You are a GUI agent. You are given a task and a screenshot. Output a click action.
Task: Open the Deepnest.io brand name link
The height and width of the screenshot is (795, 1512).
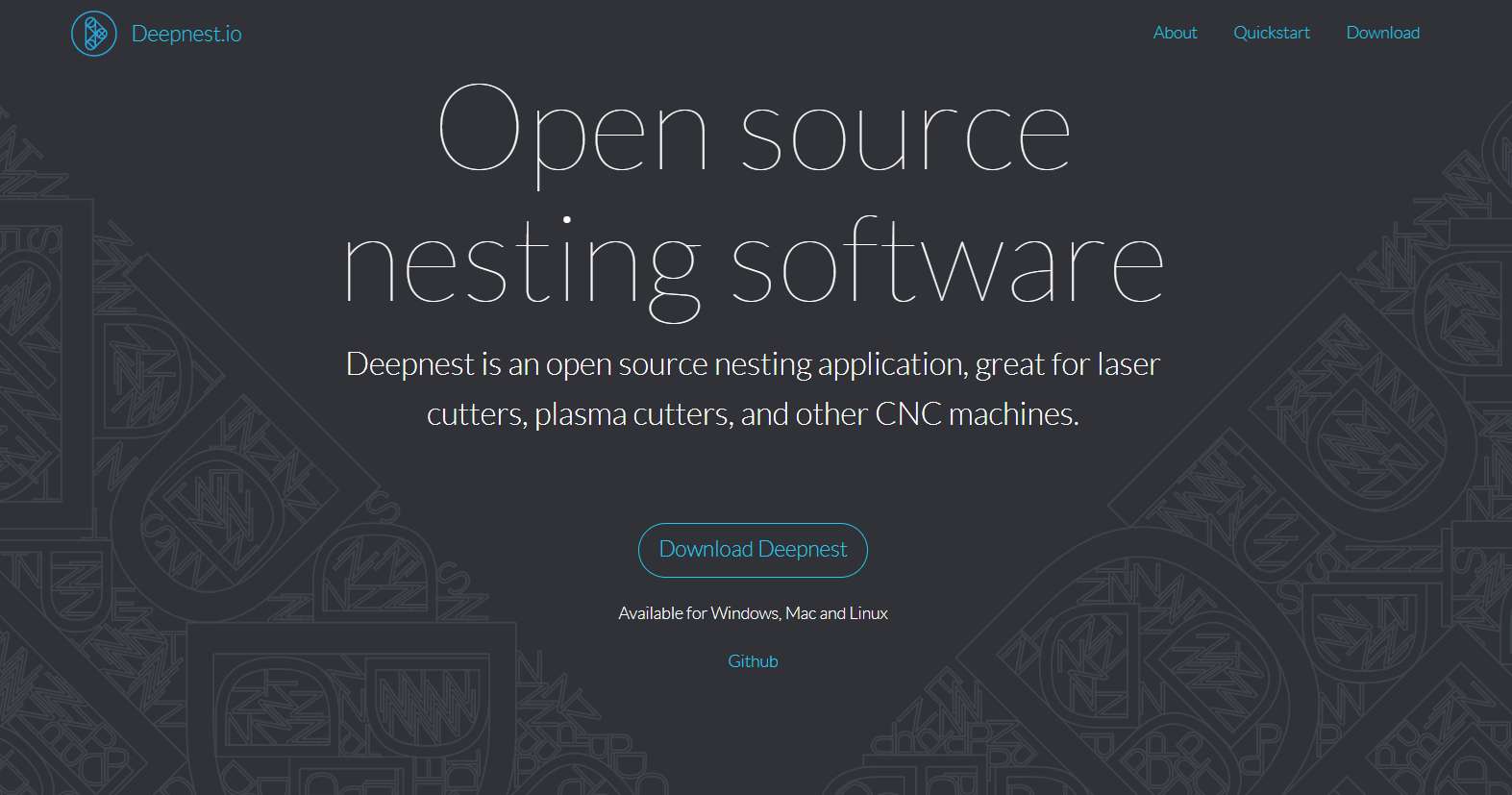(186, 34)
